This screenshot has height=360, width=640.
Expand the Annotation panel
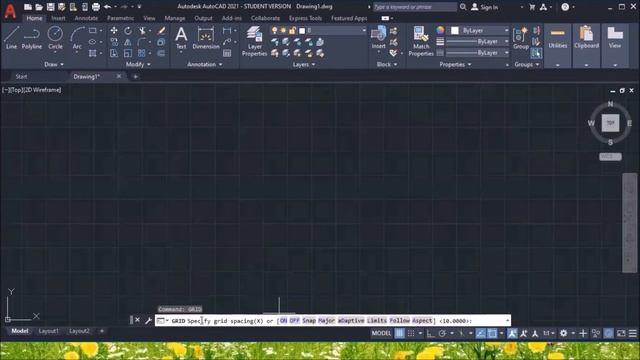tap(204, 64)
